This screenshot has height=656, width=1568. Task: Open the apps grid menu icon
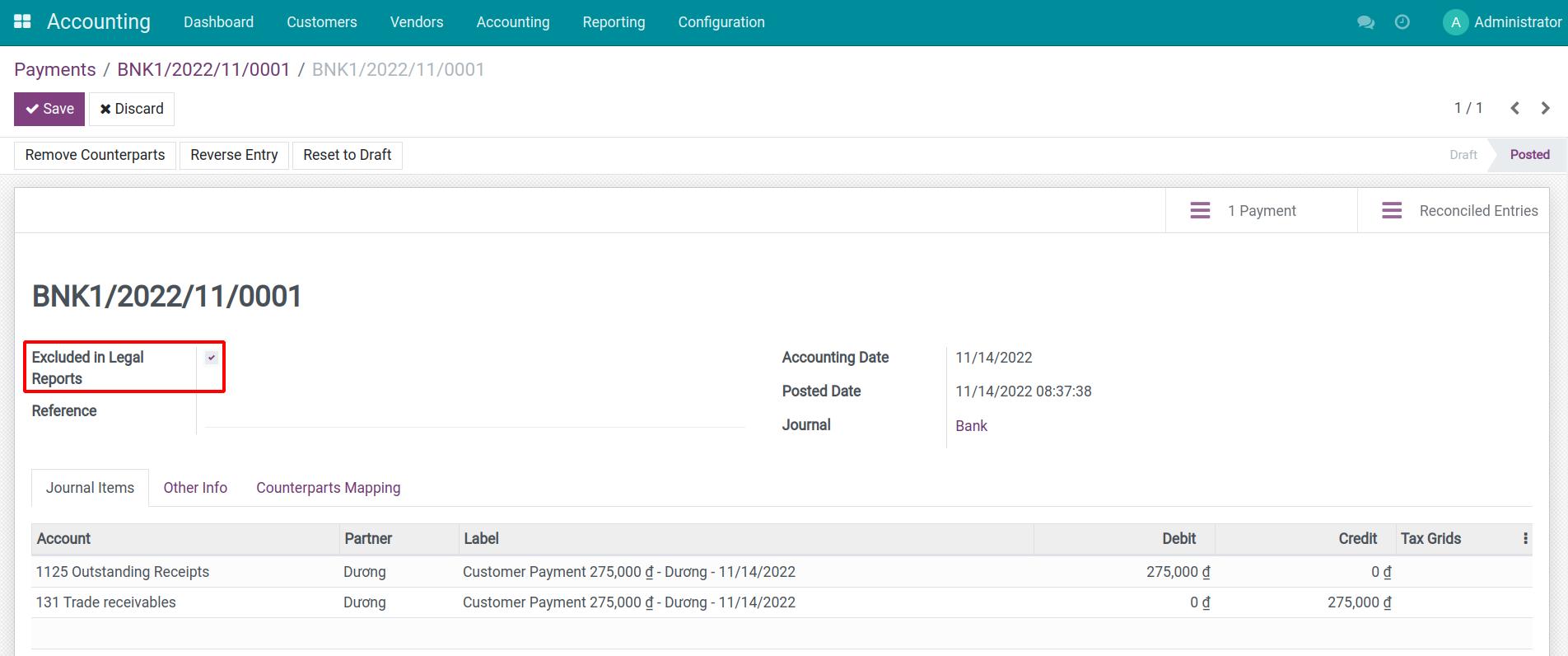click(x=22, y=22)
